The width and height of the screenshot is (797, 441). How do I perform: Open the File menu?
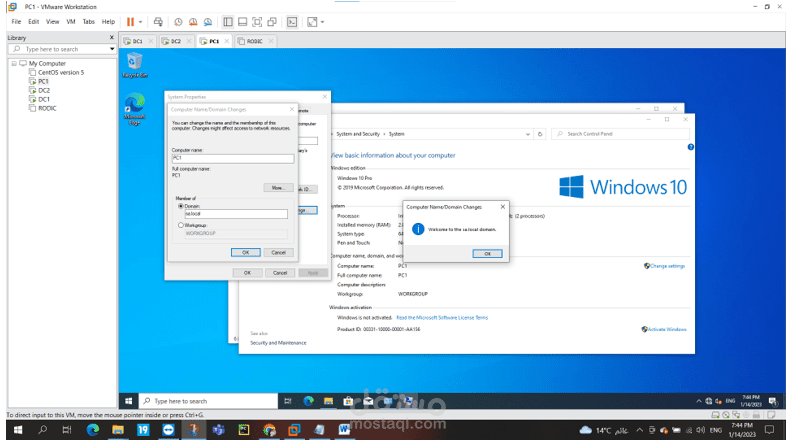point(16,22)
